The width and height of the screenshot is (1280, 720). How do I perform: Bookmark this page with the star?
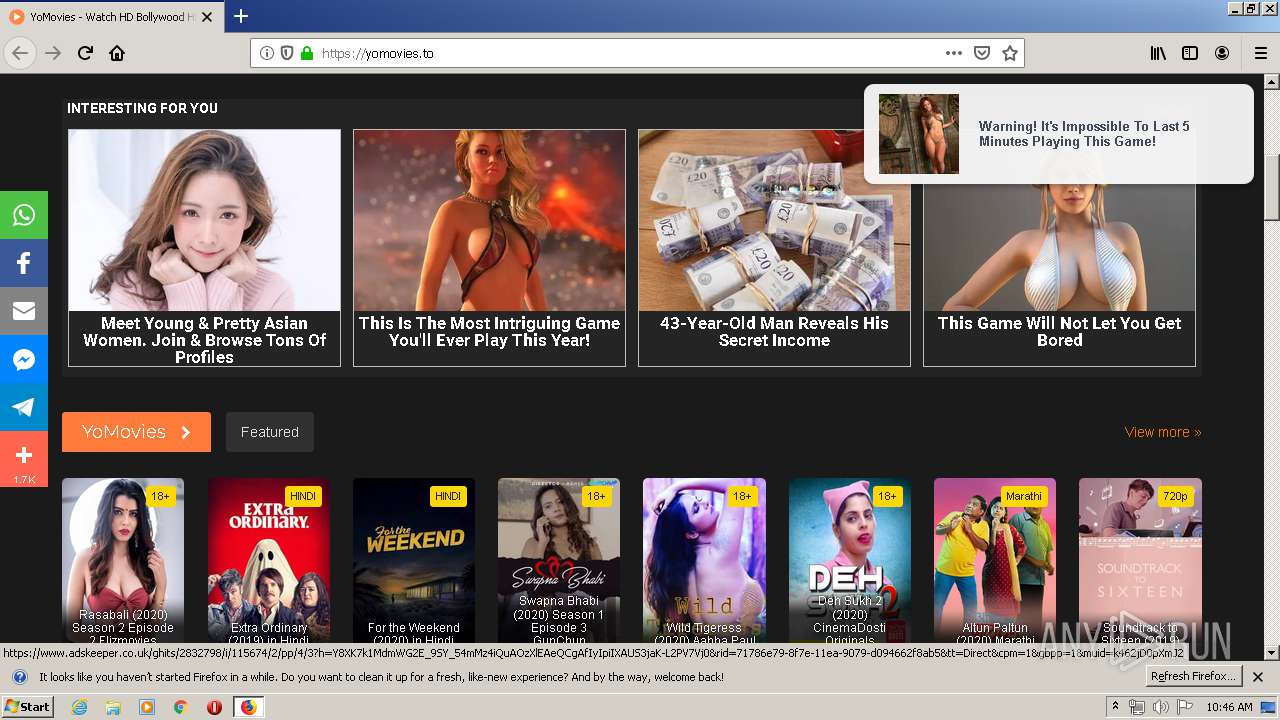[1010, 53]
